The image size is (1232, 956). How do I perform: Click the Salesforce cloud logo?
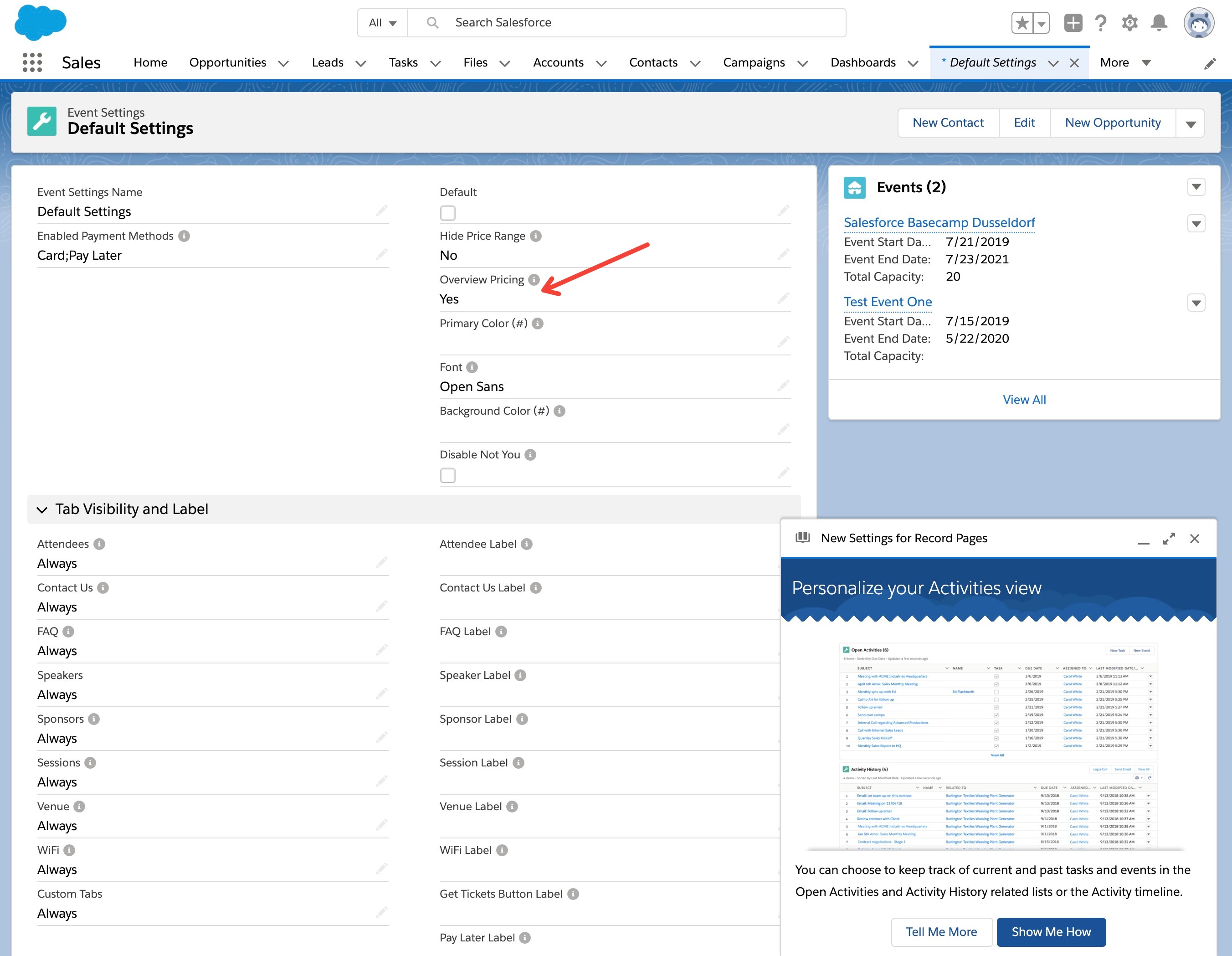(40, 23)
